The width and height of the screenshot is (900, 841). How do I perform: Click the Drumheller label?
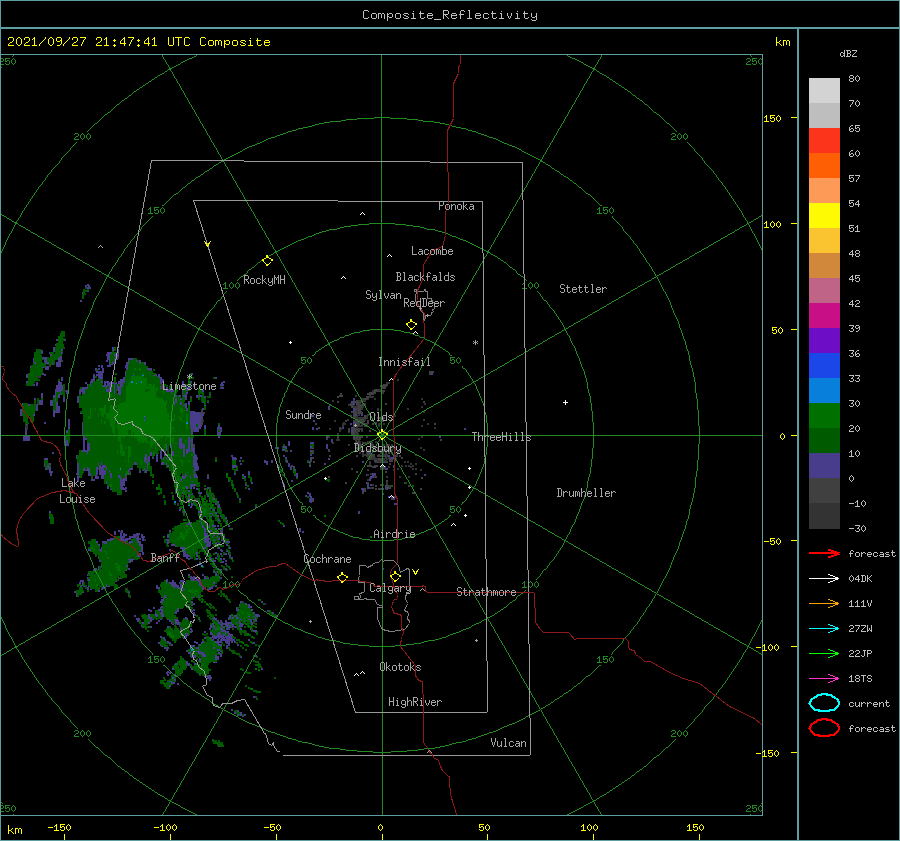(x=586, y=493)
